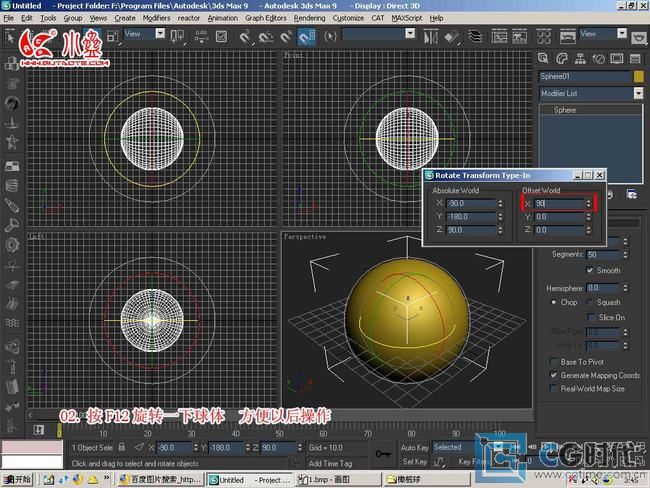
Task: Select the Chop radio button
Action: click(x=553, y=302)
